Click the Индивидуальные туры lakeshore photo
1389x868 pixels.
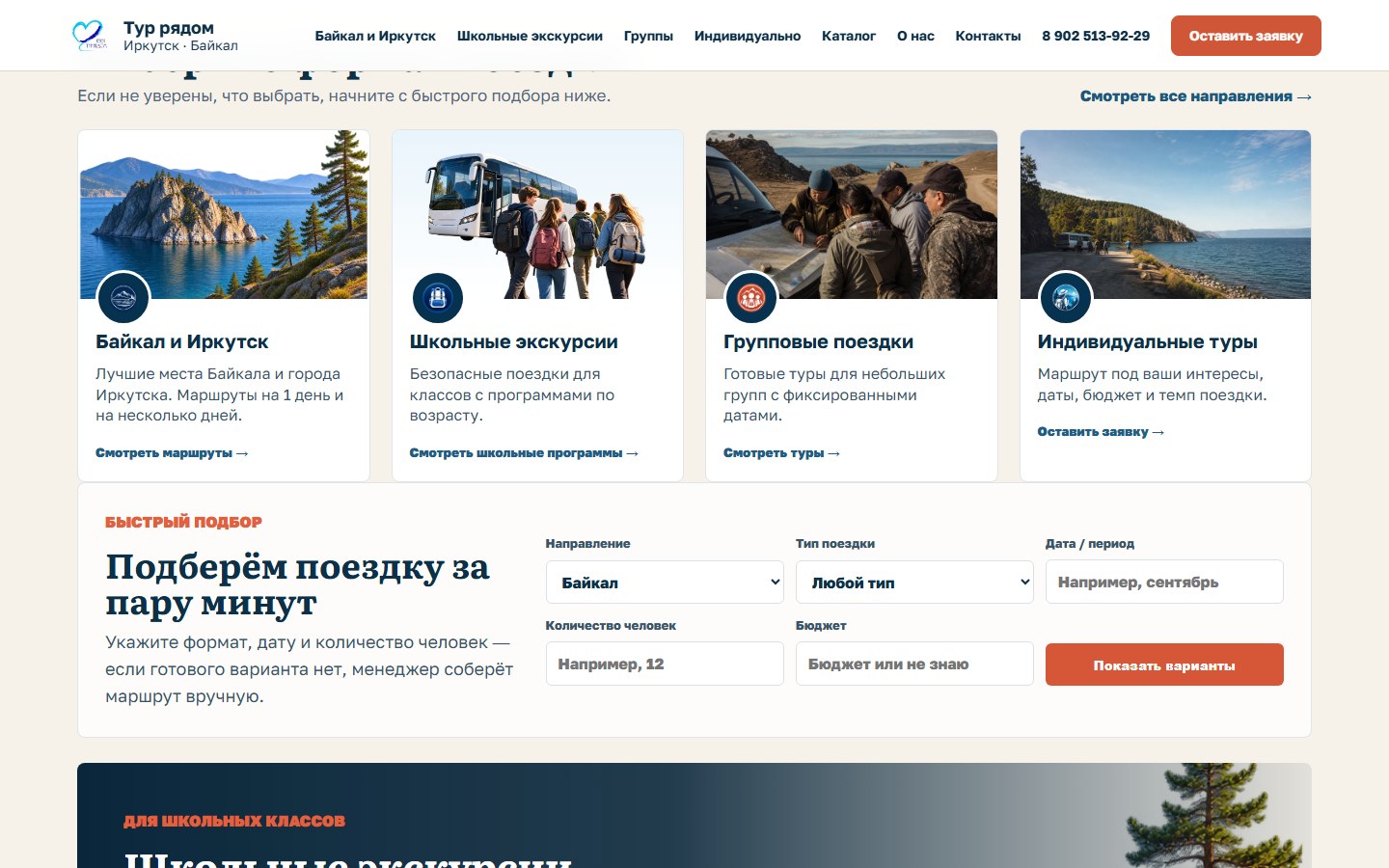pos(1165,215)
